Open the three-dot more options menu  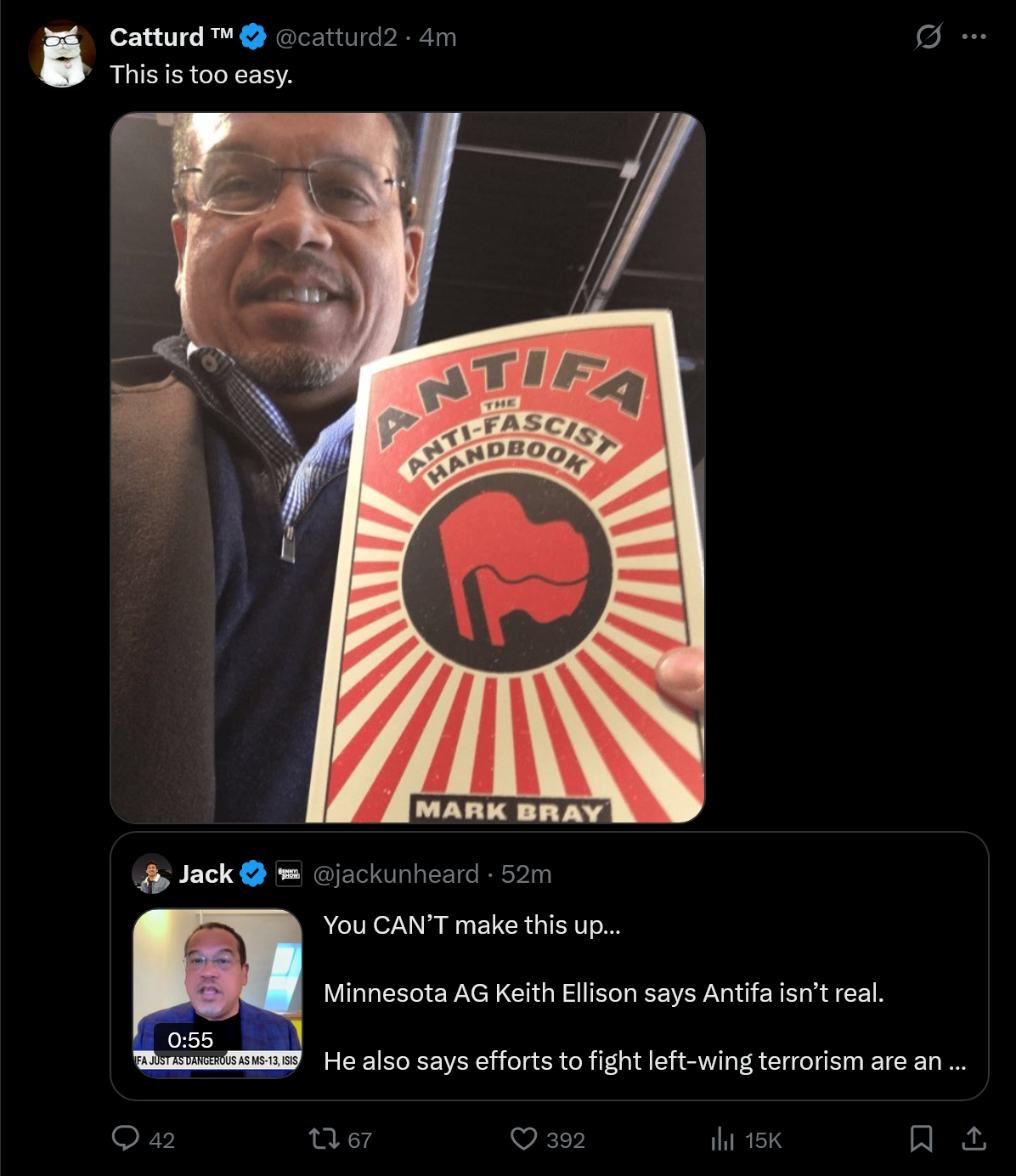pyautogui.click(x=974, y=37)
